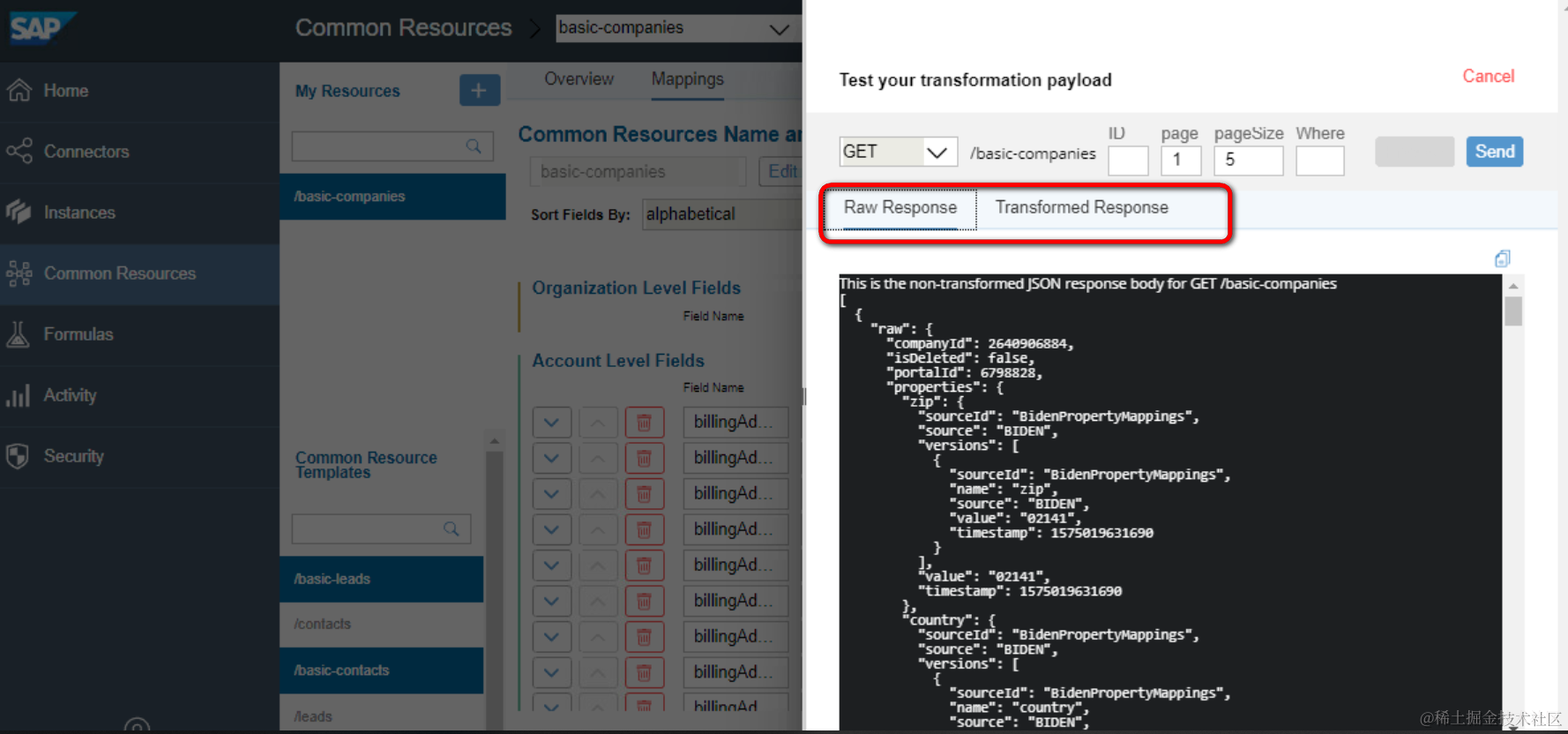Image resolution: width=1568 pixels, height=734 pixels.
Task: Move the first billingAd field down
Action: pos(552,423)
